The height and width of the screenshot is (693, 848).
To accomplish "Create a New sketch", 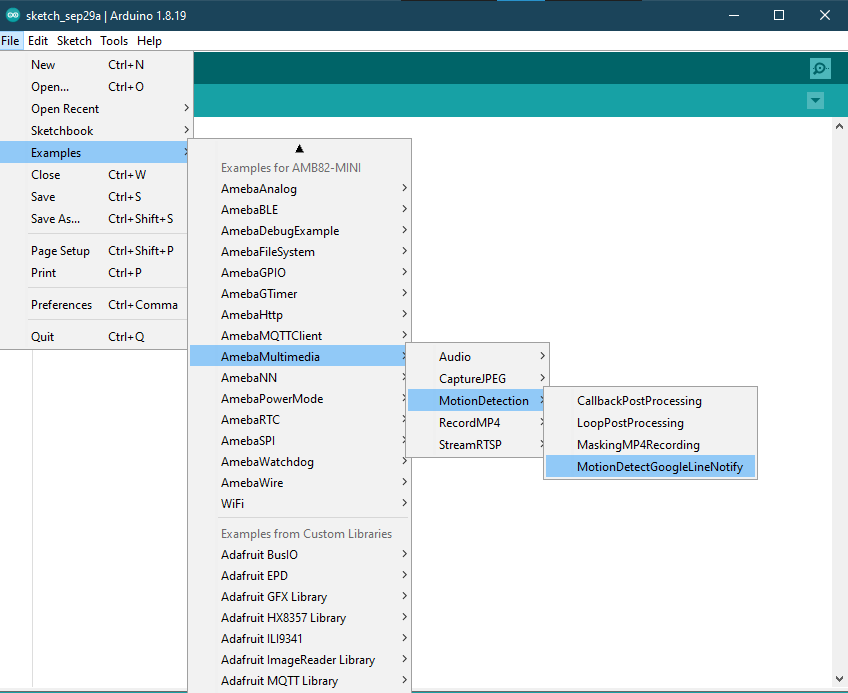I will [96, 64].
